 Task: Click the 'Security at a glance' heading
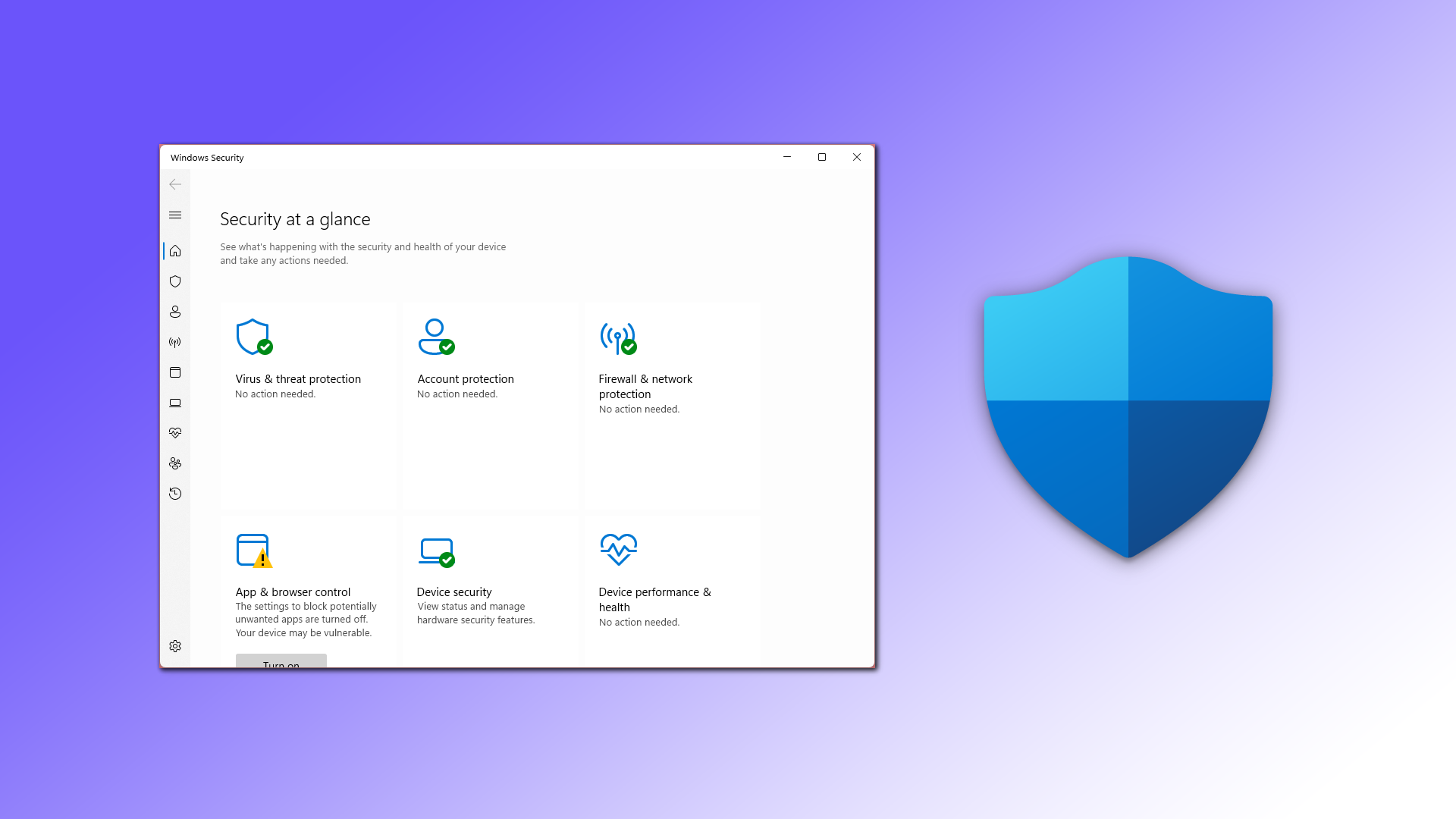295,219
